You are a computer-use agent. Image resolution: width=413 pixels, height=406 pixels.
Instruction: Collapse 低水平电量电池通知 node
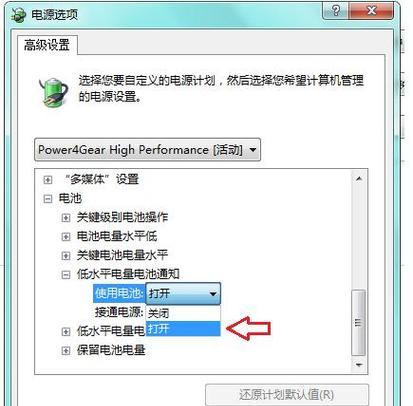click(66, 275)
